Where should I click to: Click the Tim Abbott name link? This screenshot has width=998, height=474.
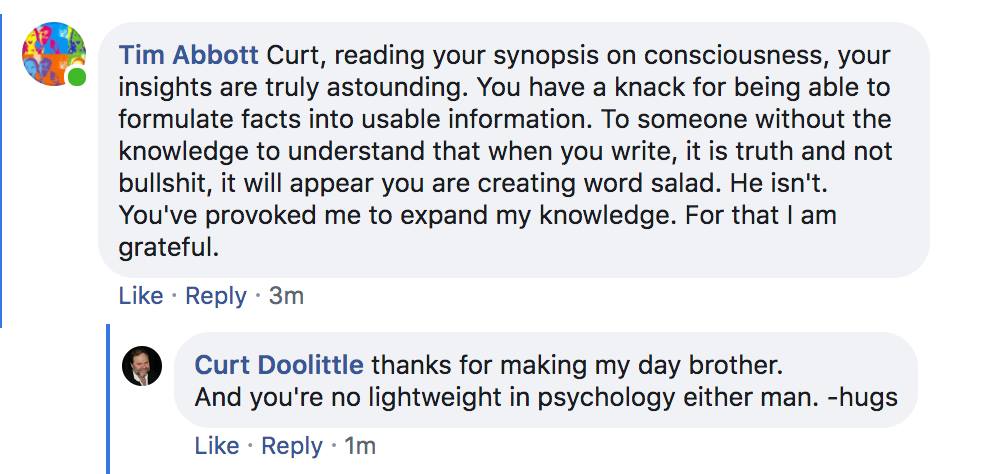click(188, 55)
